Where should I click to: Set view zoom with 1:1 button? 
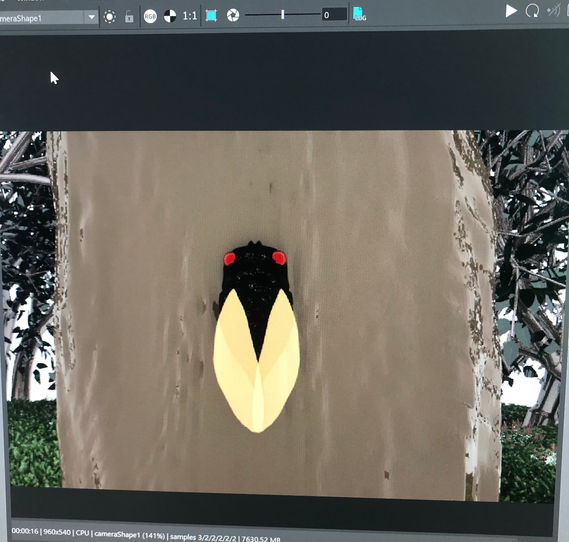point(190,16)
